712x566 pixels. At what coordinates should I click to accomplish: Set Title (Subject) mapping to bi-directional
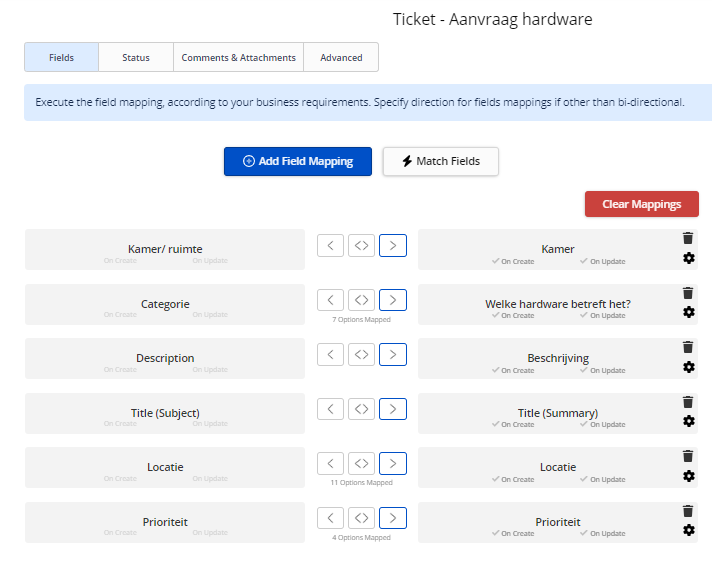click(361, 408)
